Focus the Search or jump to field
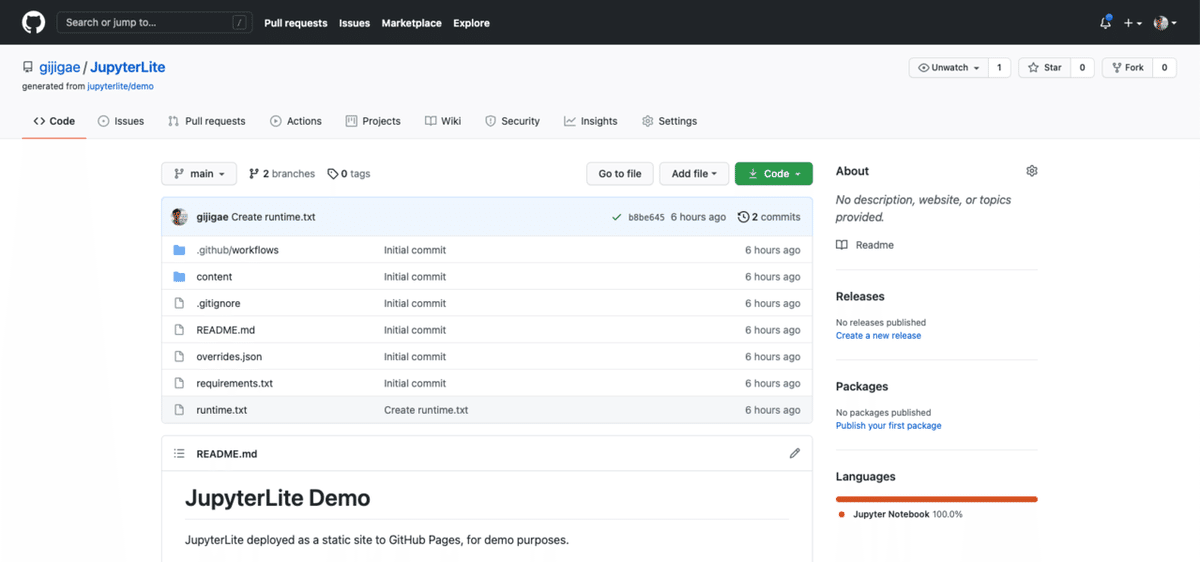 pos(150,22)
